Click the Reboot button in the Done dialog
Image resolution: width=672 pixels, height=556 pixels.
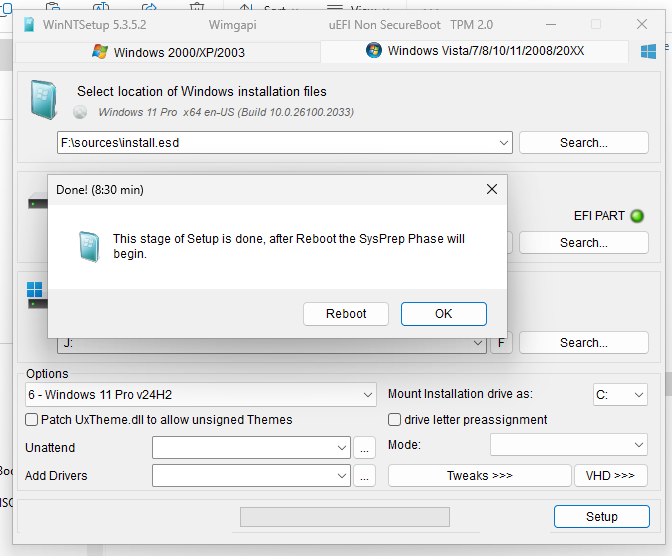tap(345, 314)
